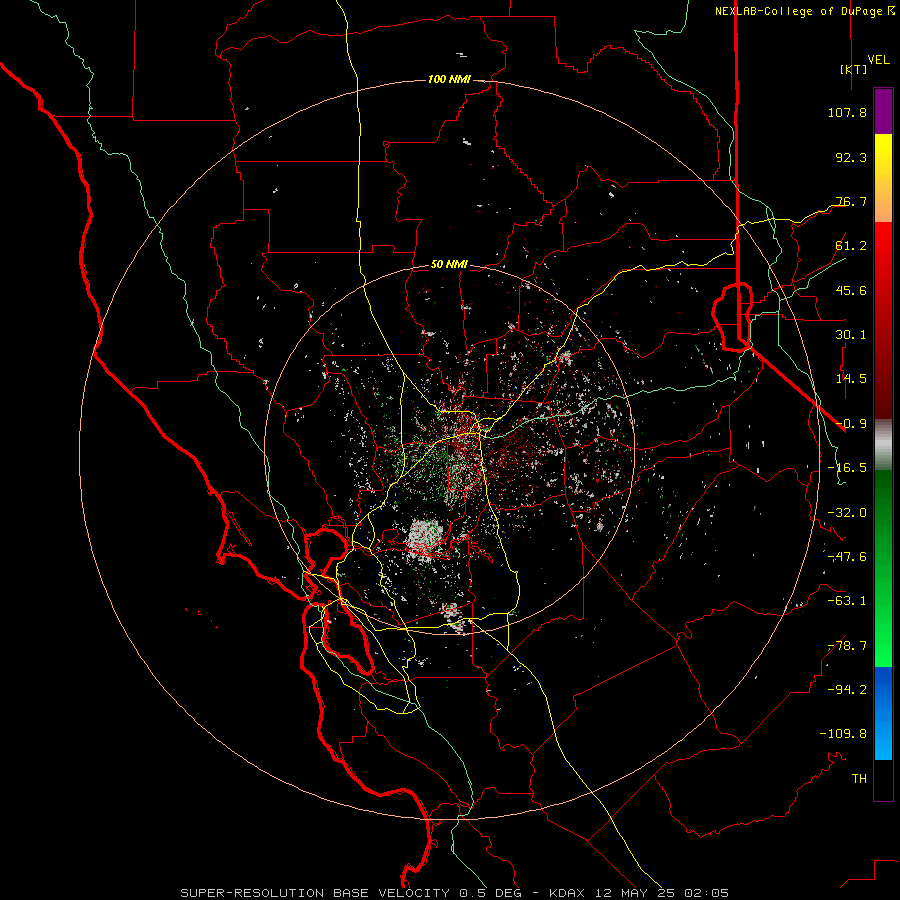Click the yellow-orange segment of the color bar

883,178
